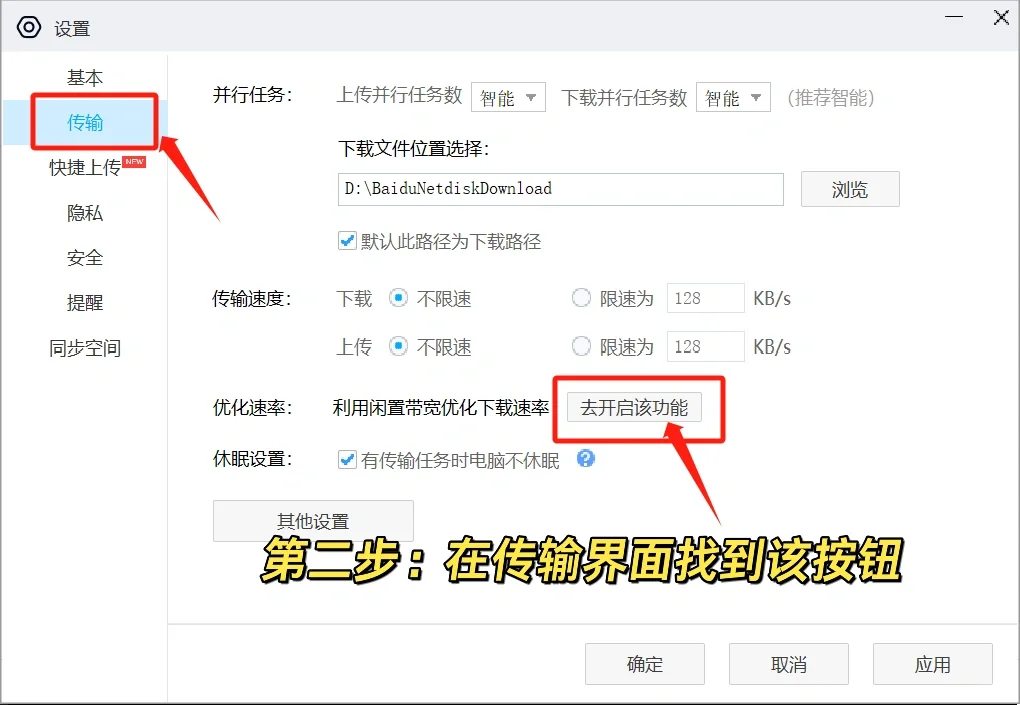Click 应用 to apply settings

coord(932,663)
